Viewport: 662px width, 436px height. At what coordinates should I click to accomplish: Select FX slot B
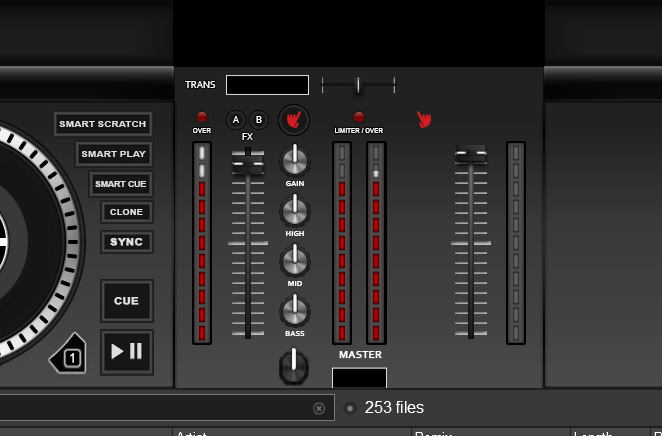[x=258, y=119]
